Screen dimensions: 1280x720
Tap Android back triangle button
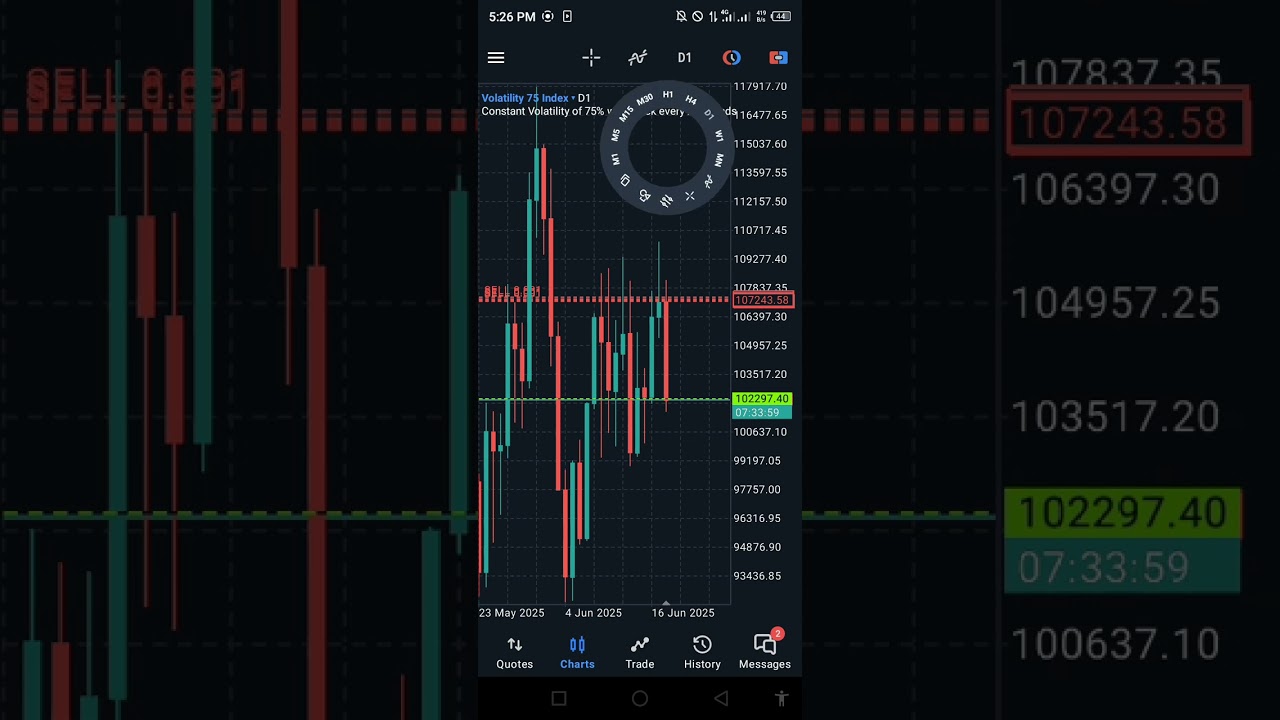point(721,698)
